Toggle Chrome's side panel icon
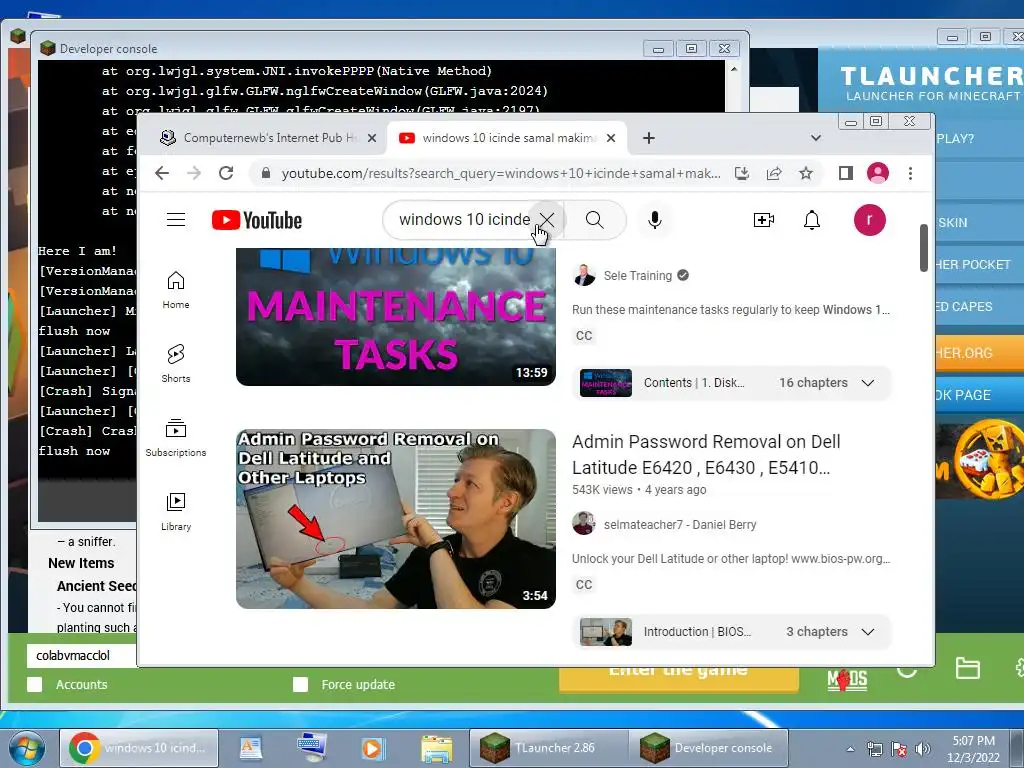 846,173
